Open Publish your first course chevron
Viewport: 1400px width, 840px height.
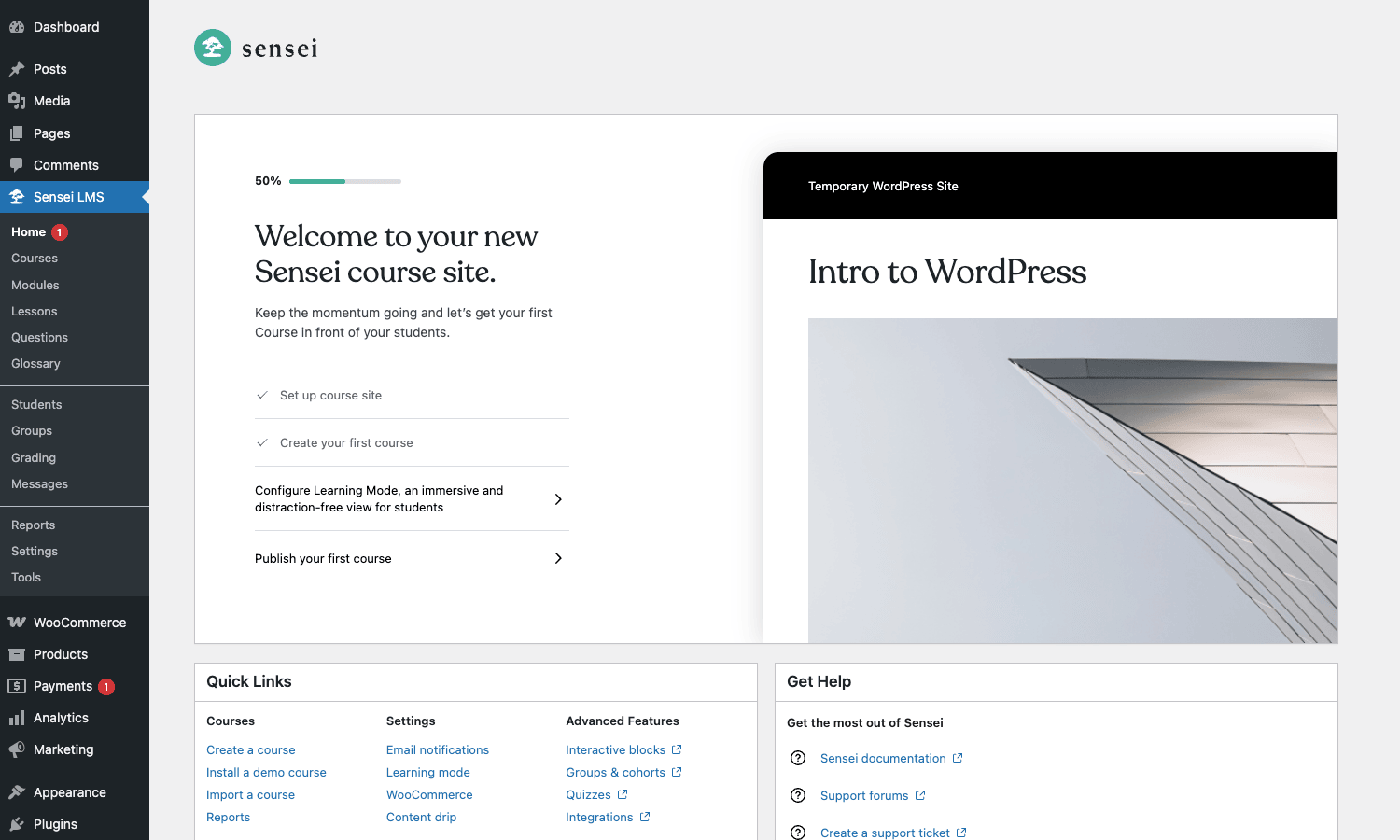pyautogui.click(x=558, y=558)
